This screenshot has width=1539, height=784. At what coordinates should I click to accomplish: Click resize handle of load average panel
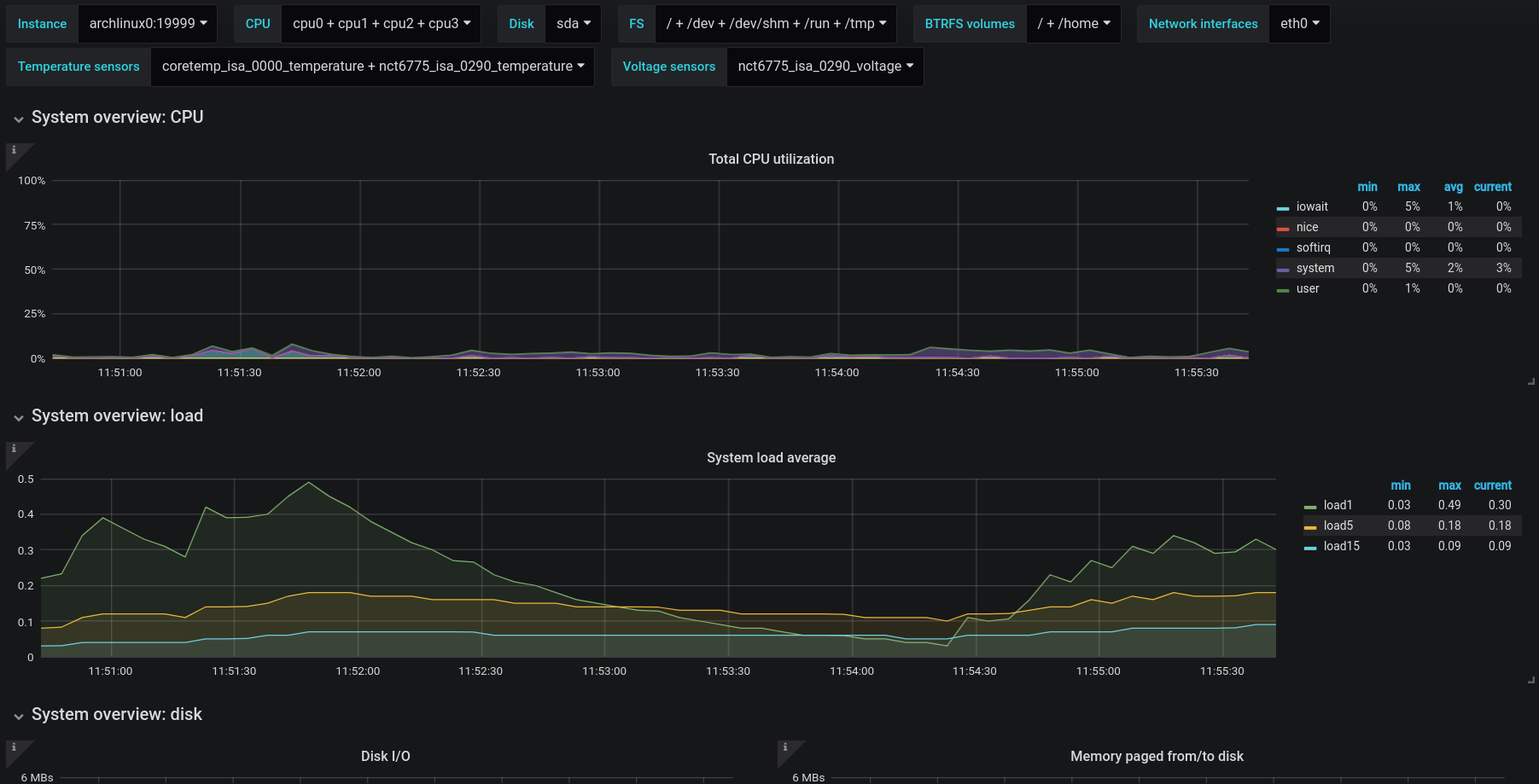coord(1531,680)
